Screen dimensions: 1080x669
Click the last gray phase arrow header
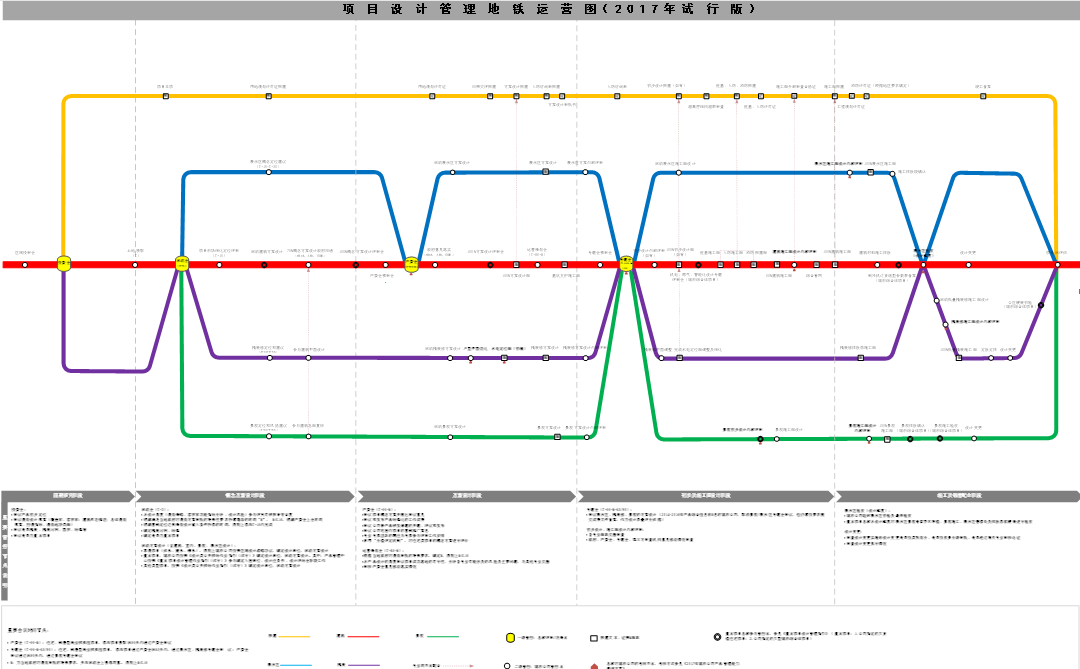tap(957, 496)
